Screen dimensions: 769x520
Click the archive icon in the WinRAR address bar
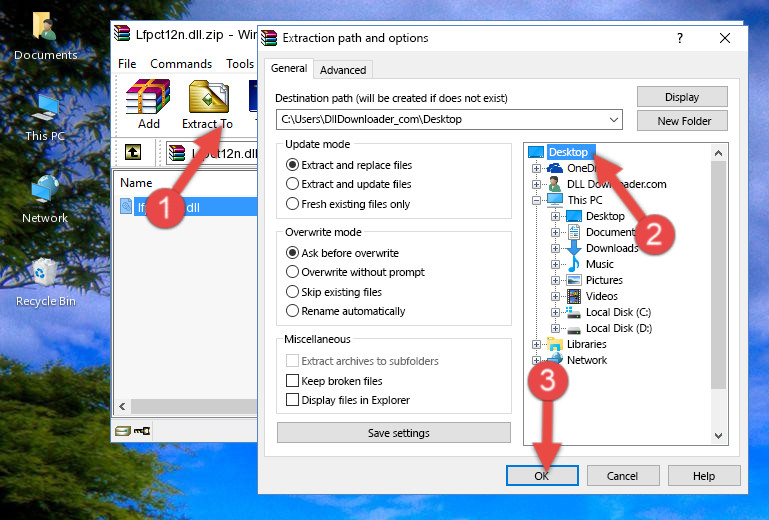tap(177, 153)
